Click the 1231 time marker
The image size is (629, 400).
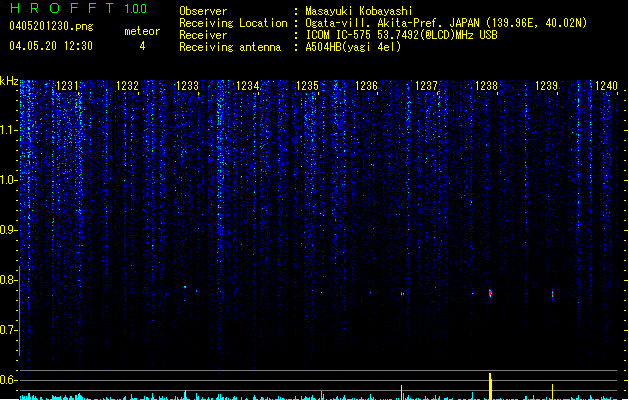67,86
